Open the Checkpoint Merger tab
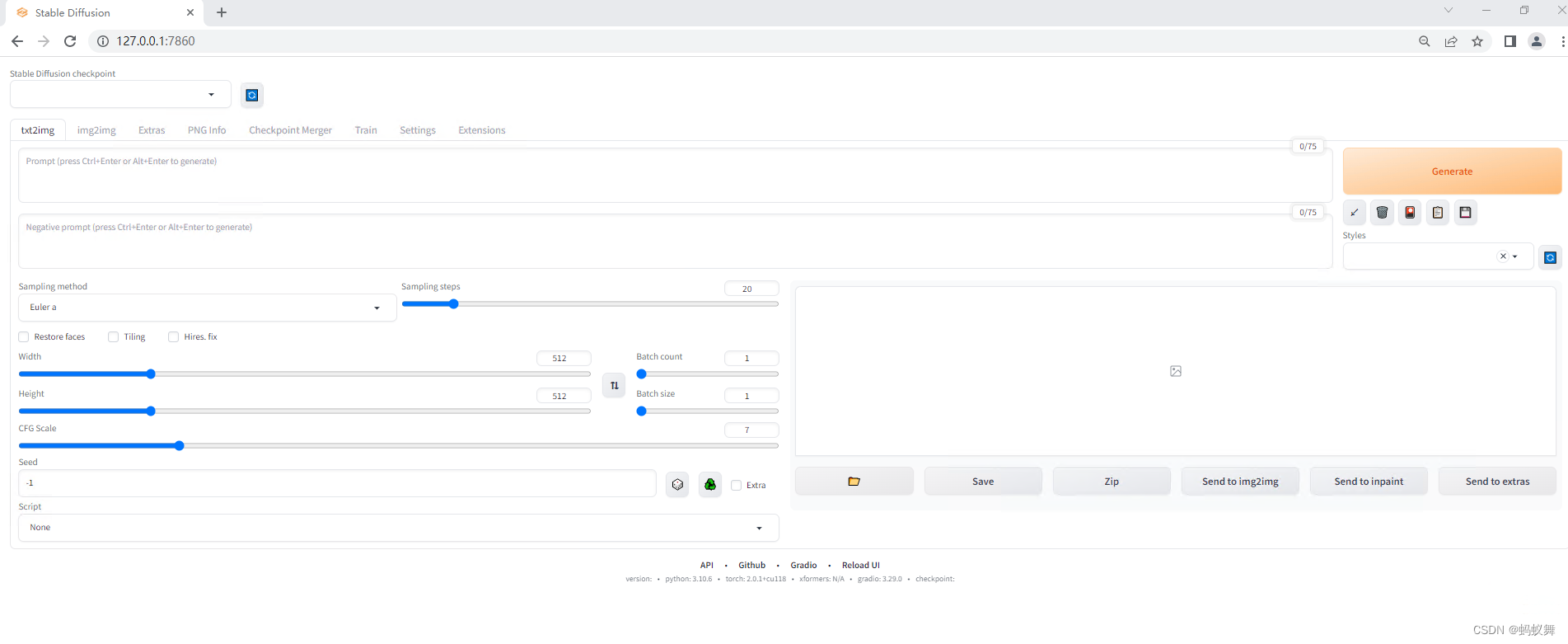This screenshot has width=1568, height=644. (x=290, y=130)
